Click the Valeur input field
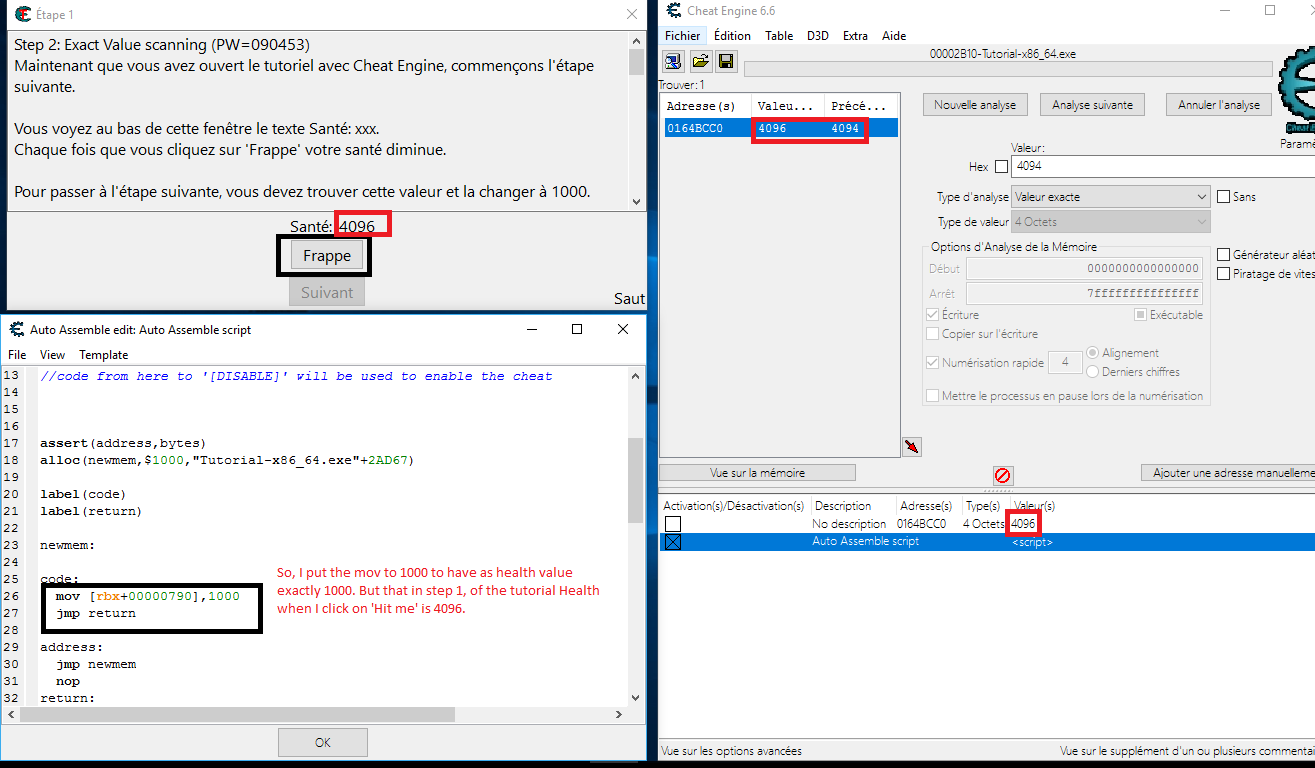1315x768 pixels. point(1160,167)
